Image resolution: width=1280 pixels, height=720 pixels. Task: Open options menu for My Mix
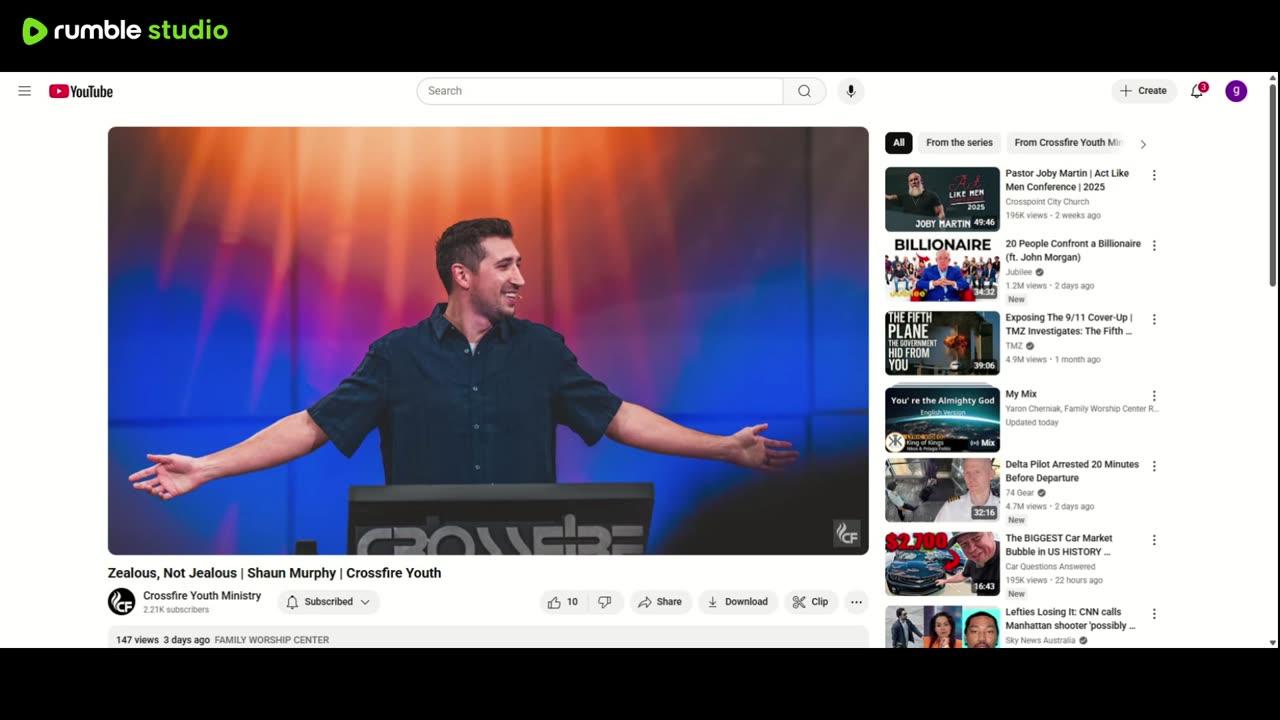pyautogui.click(x=1154, y=396)
